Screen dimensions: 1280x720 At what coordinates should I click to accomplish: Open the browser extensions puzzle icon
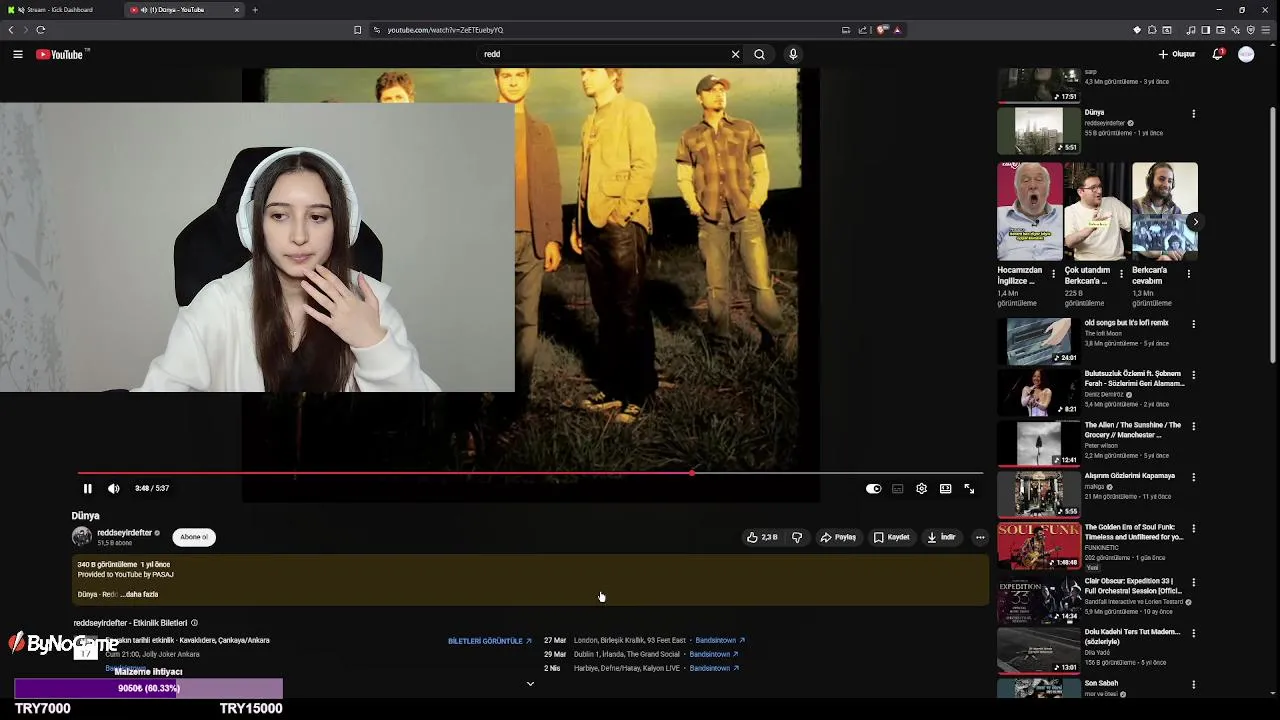click(1152, 30)
